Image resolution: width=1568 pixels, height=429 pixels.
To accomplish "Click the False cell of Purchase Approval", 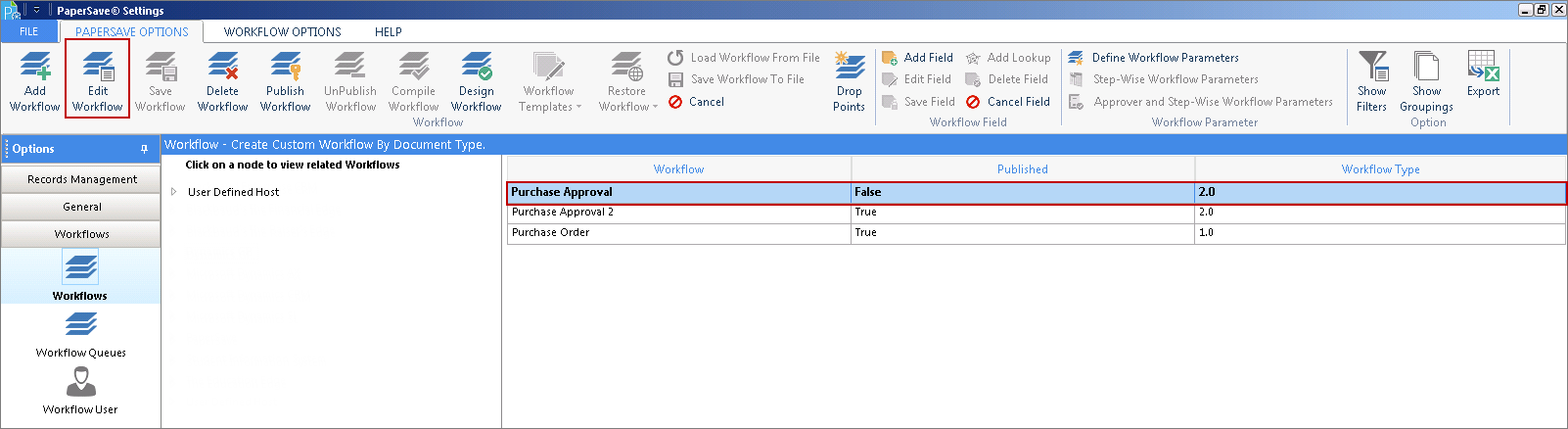I will point(1023,192).
